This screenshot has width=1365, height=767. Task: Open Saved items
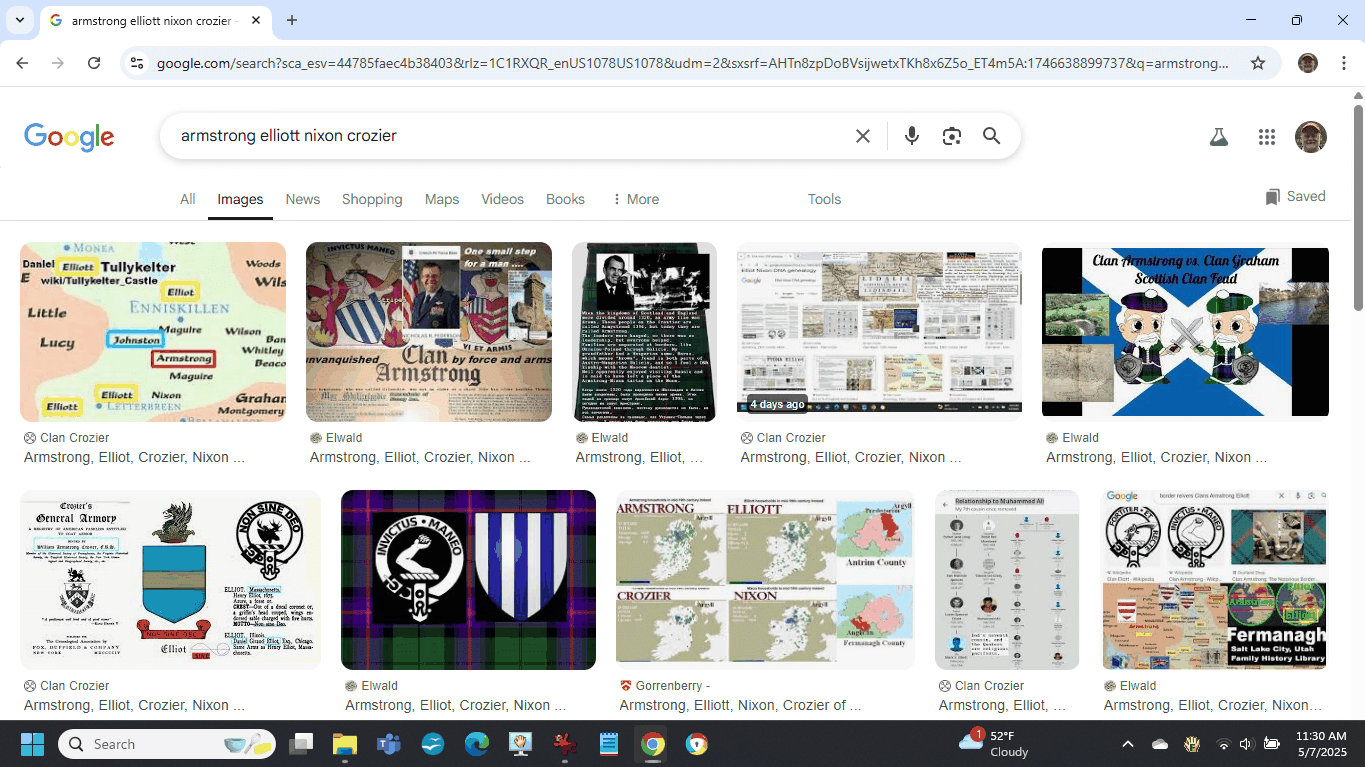(x=1295, y=197)
